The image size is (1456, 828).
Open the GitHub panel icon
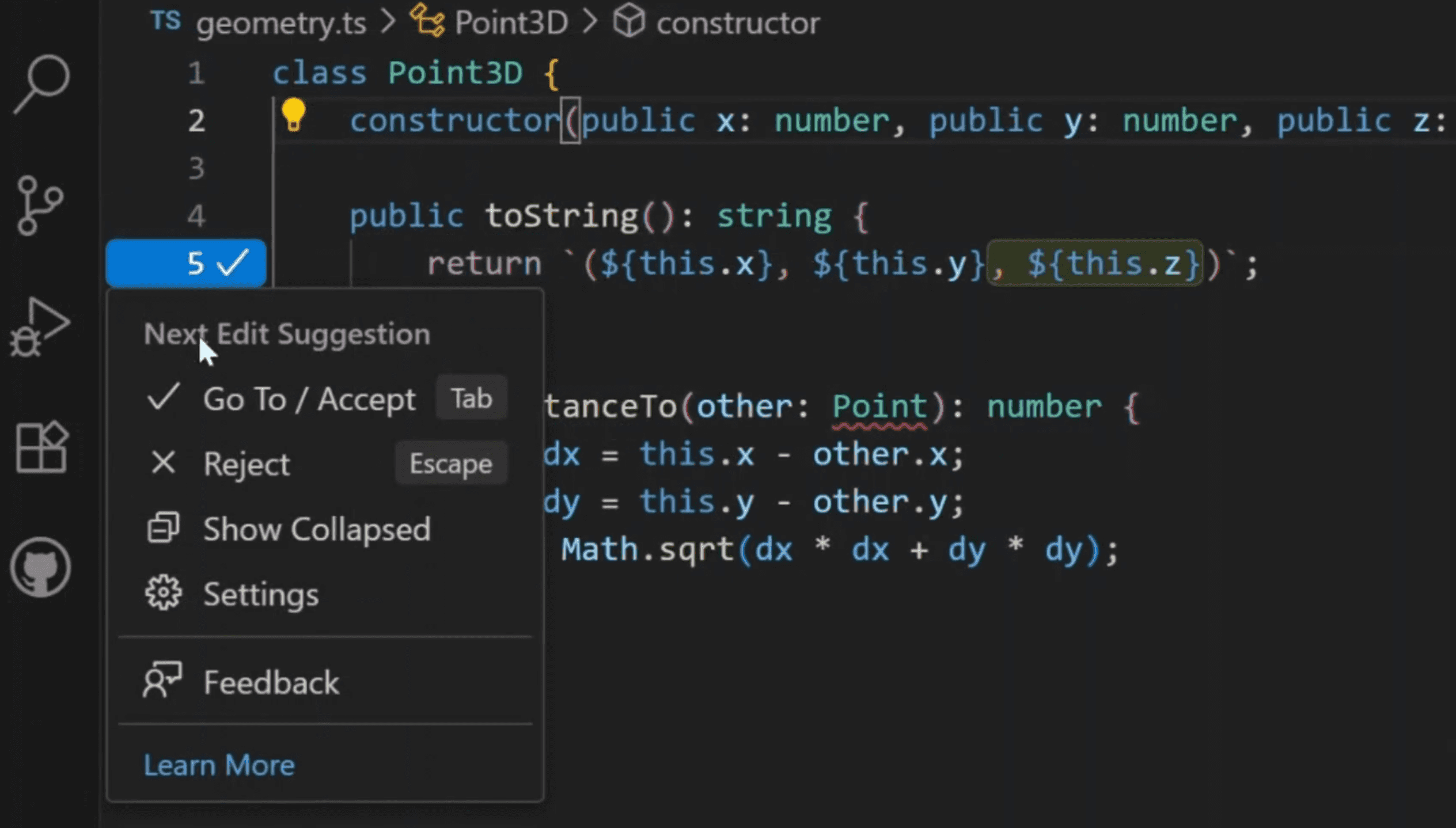click(40, 567)
